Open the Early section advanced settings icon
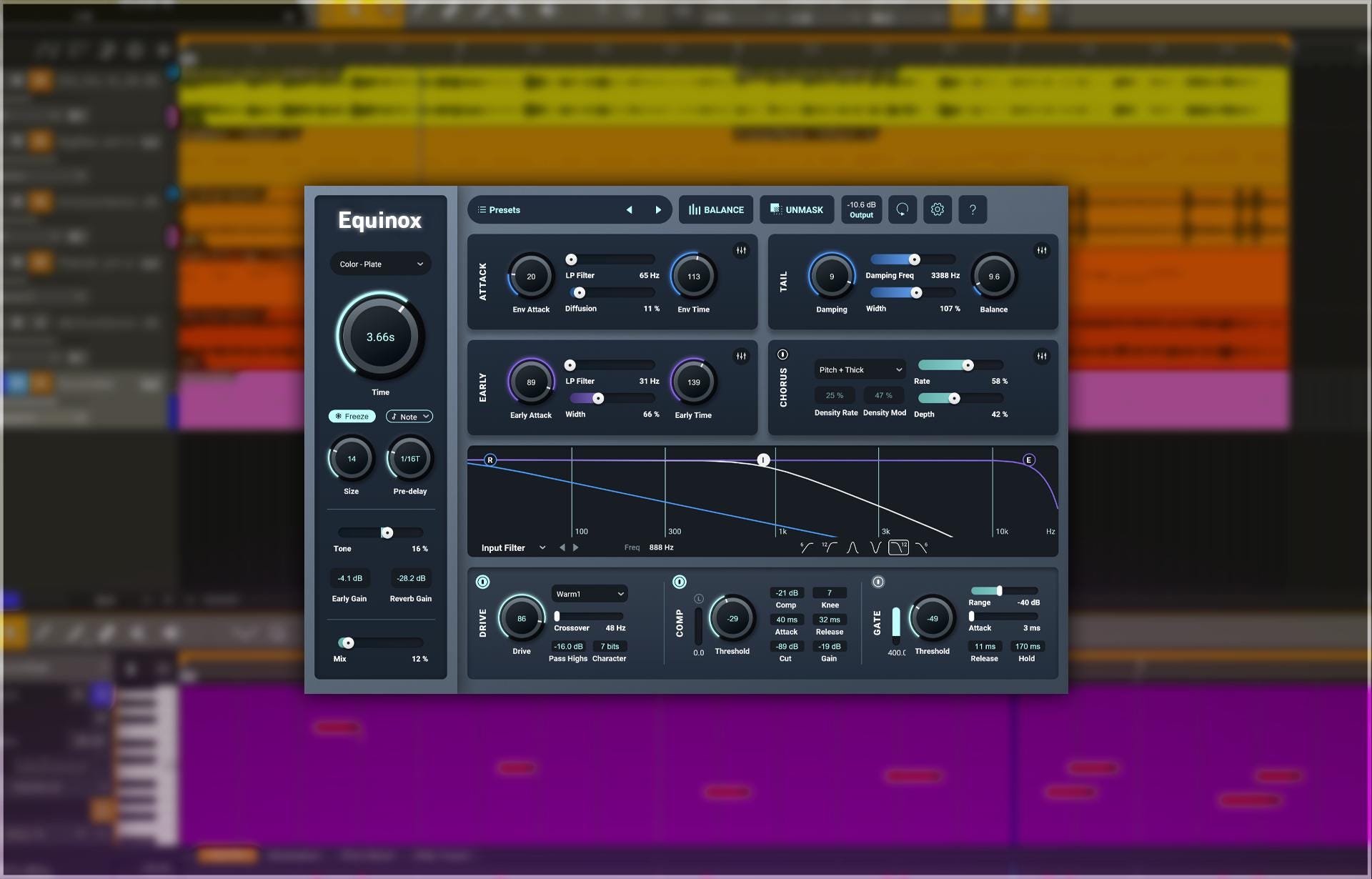 click(x=741, y=356)
